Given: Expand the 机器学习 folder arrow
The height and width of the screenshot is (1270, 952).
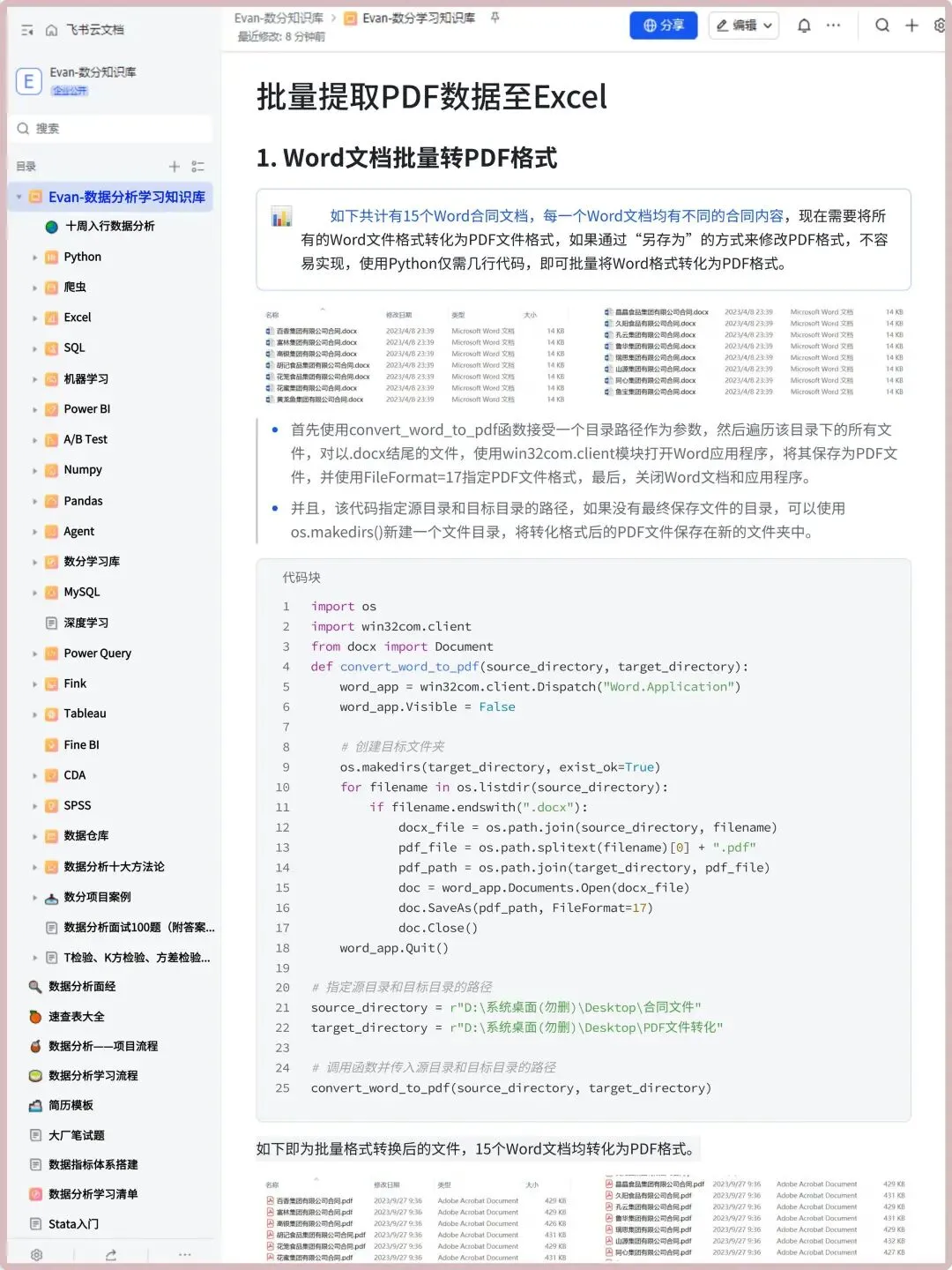Looking at the screenshot, I should tap(35, 379).
